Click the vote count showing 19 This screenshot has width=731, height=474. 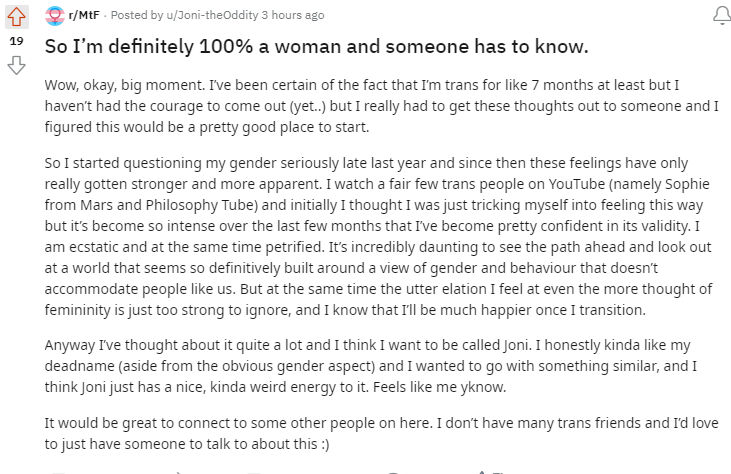click(x=16, y=41)
